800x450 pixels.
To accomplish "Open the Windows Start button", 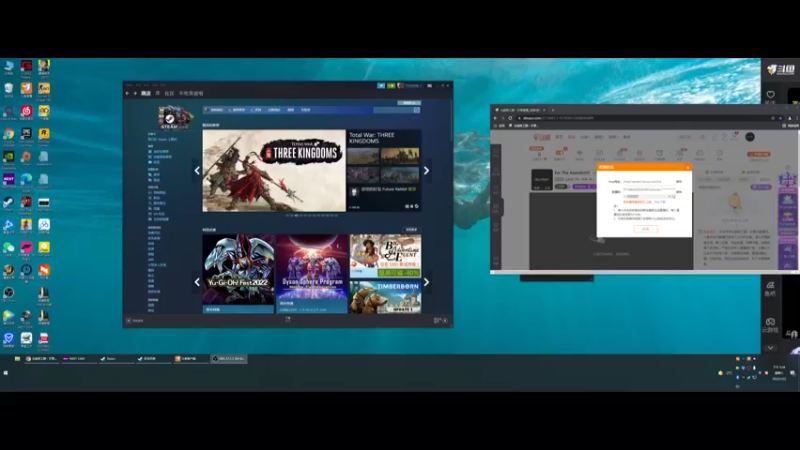I will (x=6, y=373).
